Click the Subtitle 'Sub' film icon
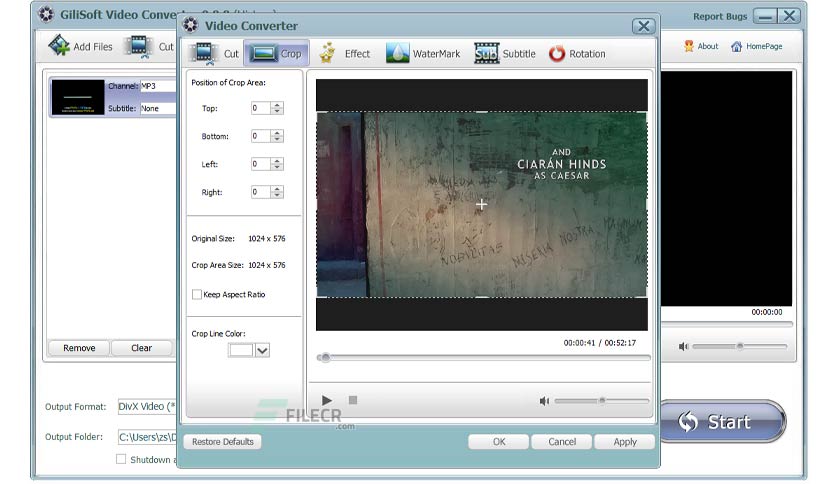 point(486,53)
